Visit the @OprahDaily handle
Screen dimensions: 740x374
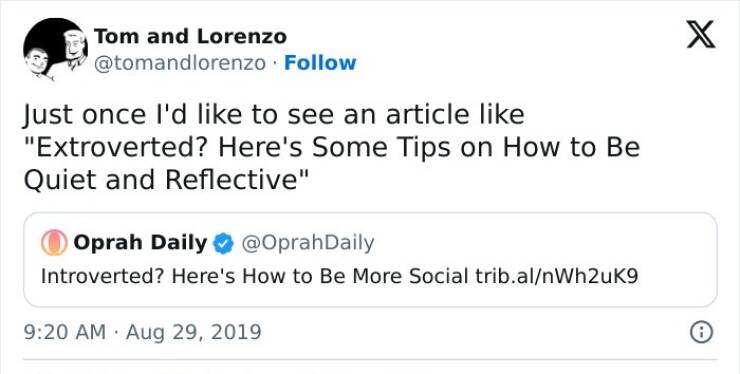[308, 243]
